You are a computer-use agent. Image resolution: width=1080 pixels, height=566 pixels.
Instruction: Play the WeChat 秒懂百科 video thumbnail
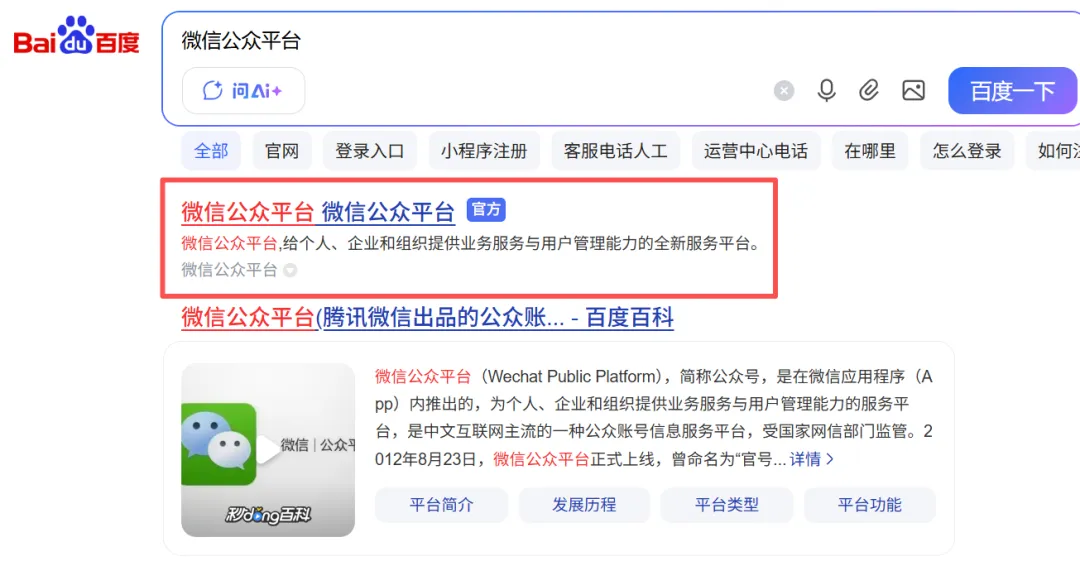pos(268,450)
